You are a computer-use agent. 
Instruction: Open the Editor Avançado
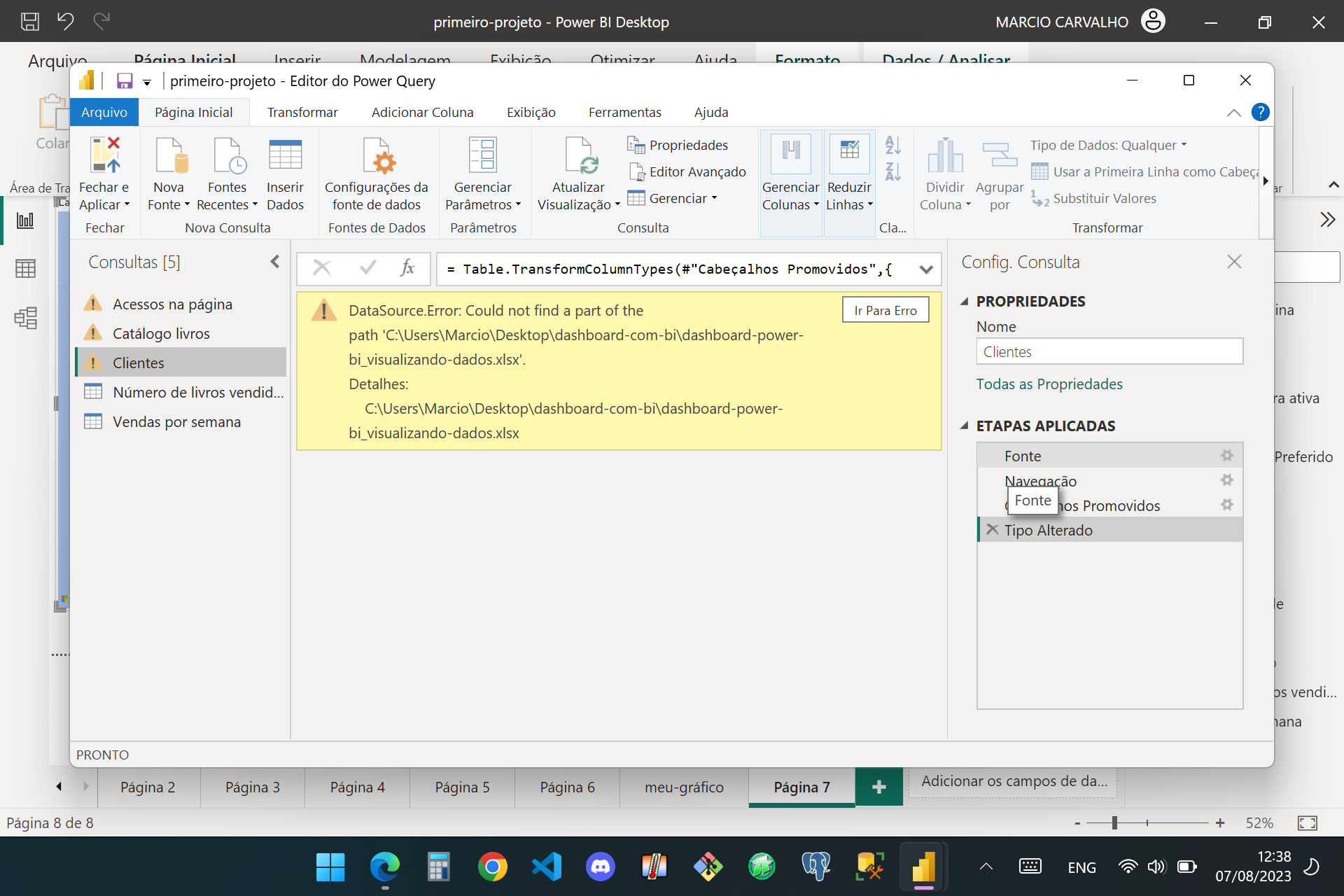coord(687,171)
